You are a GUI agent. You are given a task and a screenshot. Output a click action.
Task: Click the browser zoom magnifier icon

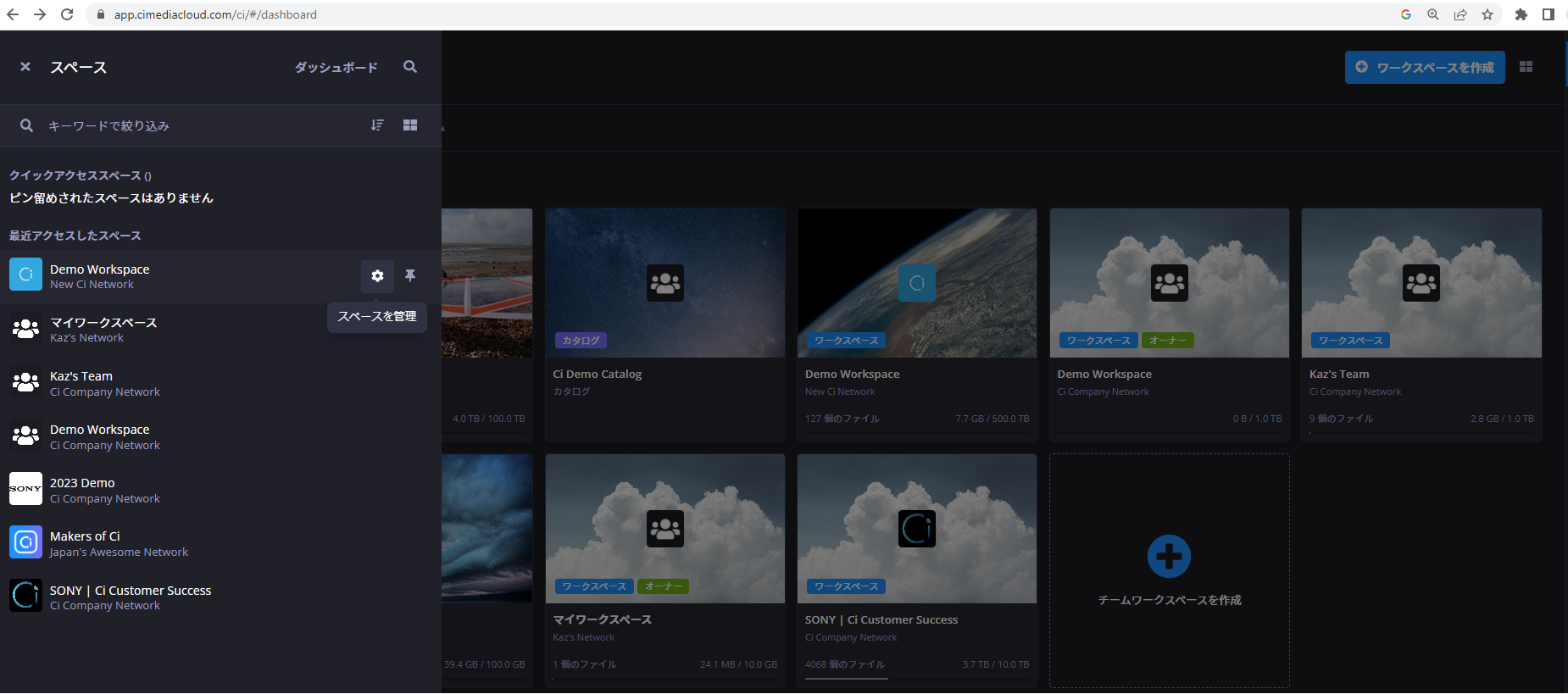1433,14
